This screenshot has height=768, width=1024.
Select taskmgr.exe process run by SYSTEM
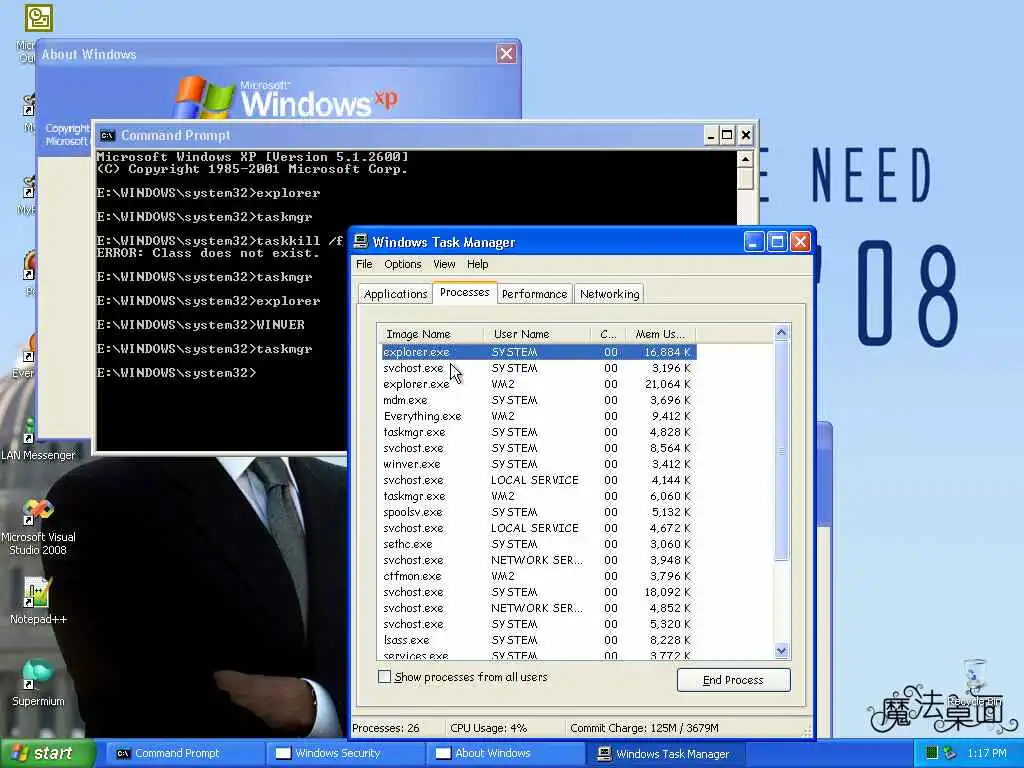click(x=538, y=432)
